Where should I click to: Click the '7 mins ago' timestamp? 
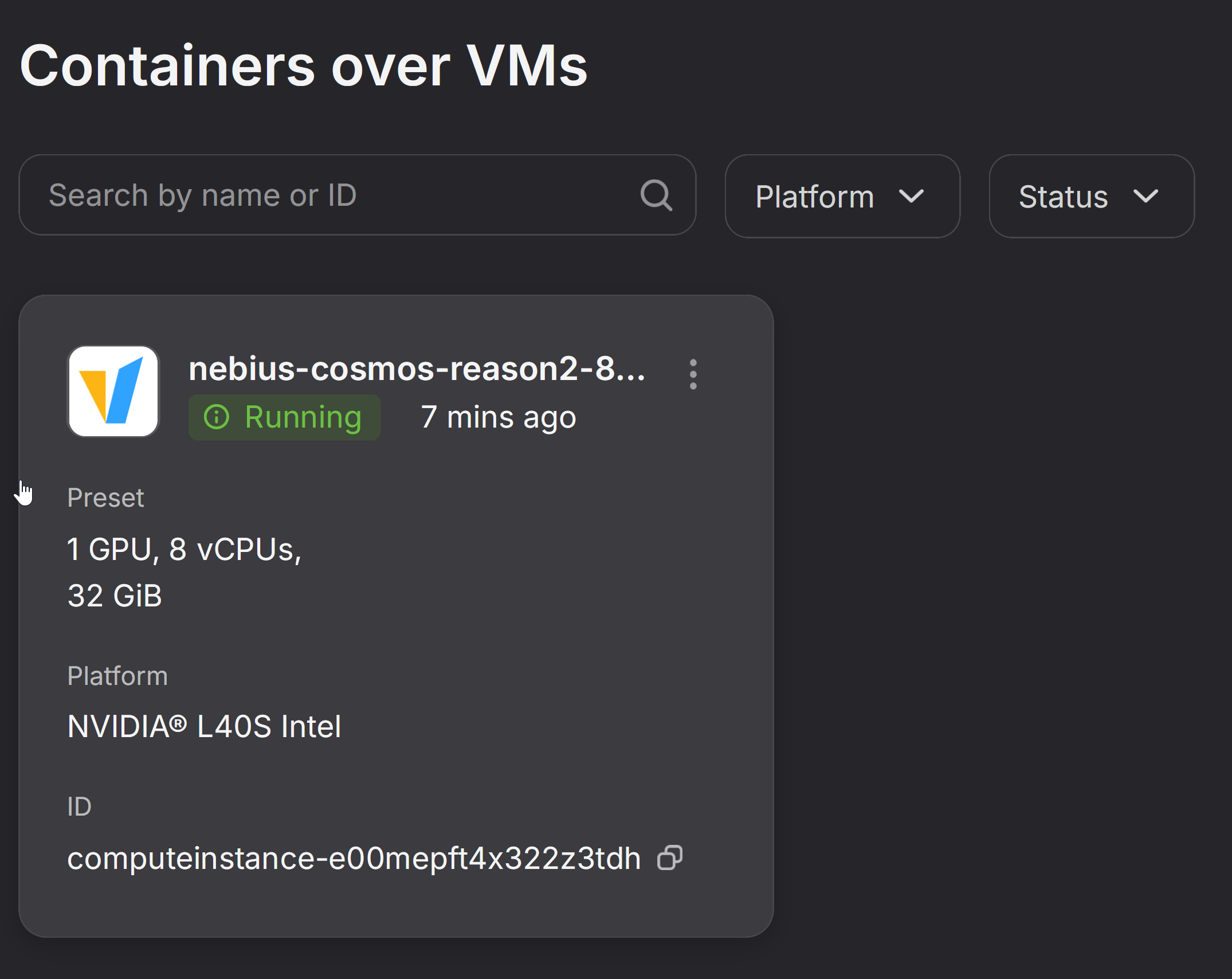(498, 417)
